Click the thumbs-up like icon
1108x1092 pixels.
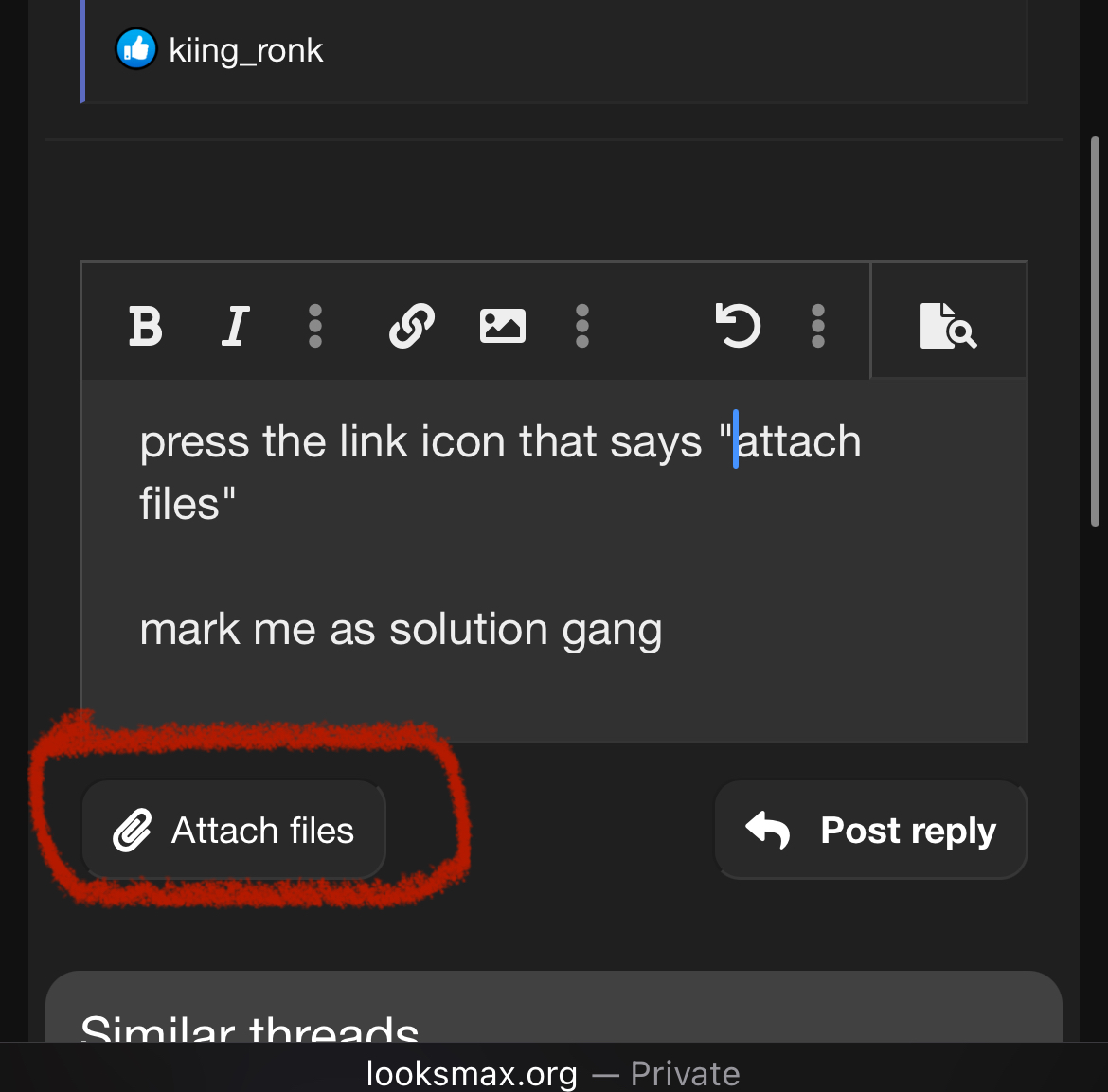[x=135, y=49]
